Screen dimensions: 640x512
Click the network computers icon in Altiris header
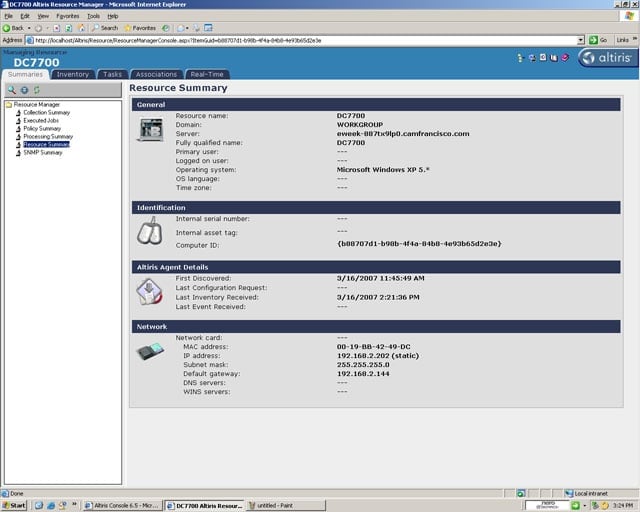(532, 58)
